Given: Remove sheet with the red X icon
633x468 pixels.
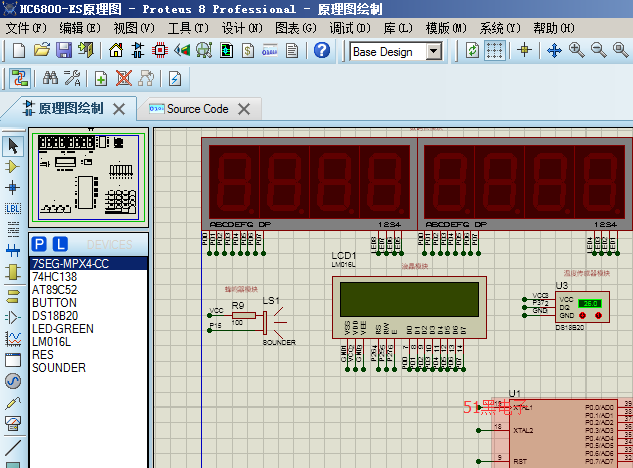Looking at the screenshot, I should pyautogui.click(x=124, y=78).
